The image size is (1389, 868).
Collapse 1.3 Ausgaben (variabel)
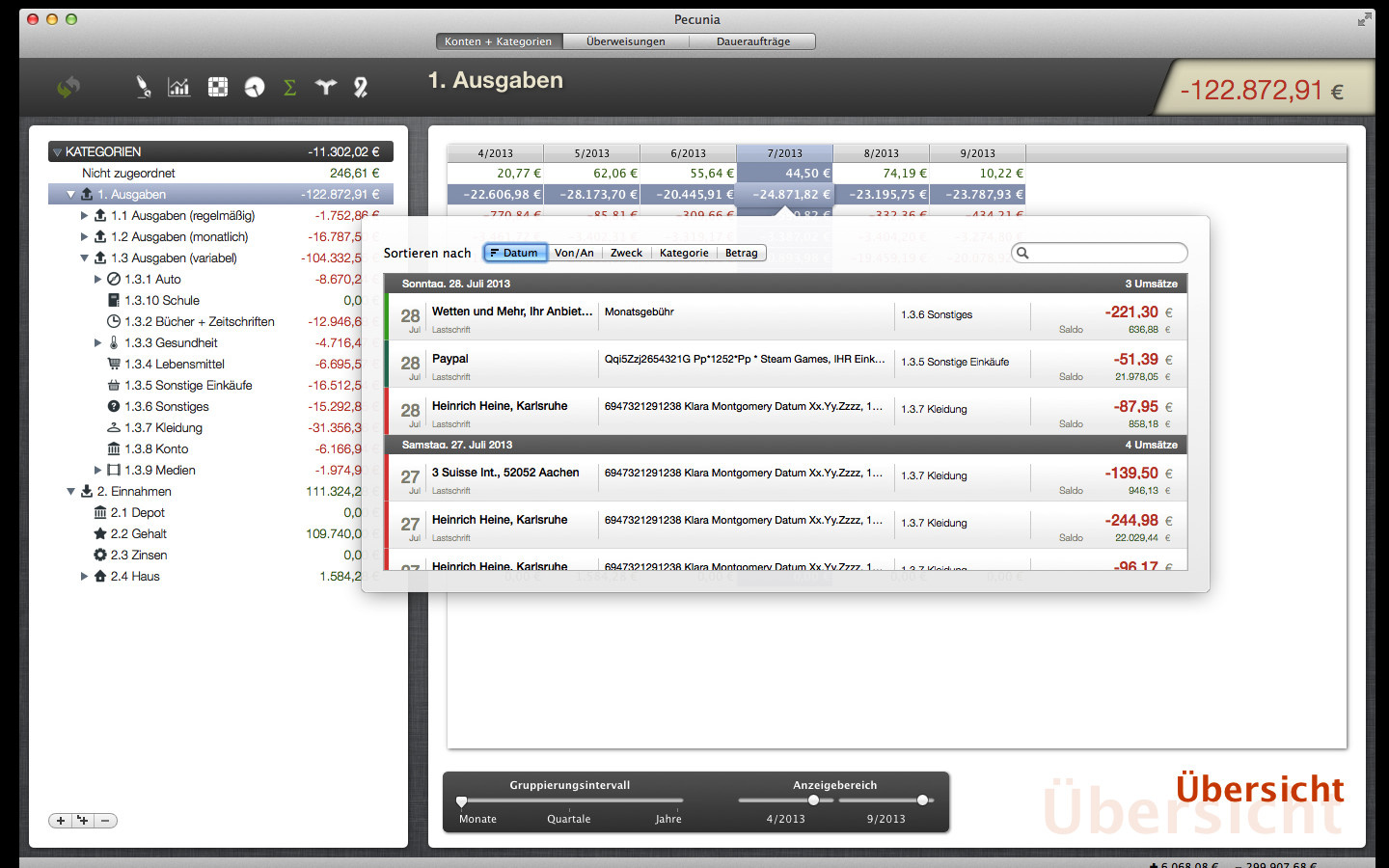coord(85,258)
